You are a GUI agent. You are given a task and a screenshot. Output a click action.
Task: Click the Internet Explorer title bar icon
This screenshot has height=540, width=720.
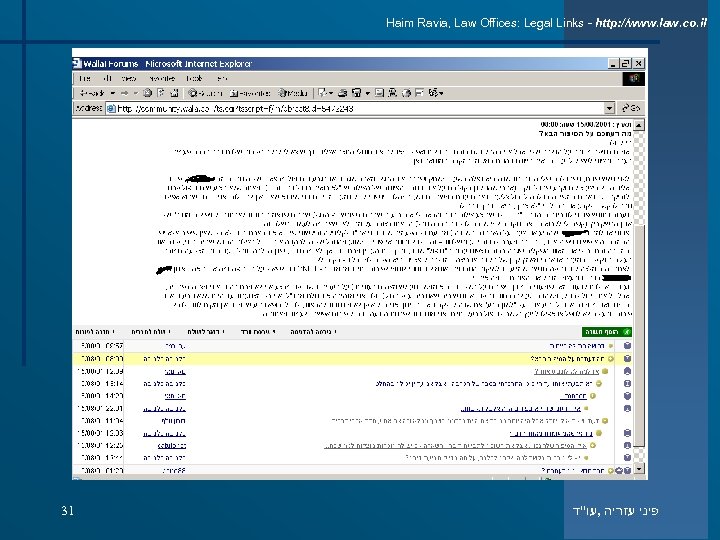pyautogui.click(x=77, y=63)
